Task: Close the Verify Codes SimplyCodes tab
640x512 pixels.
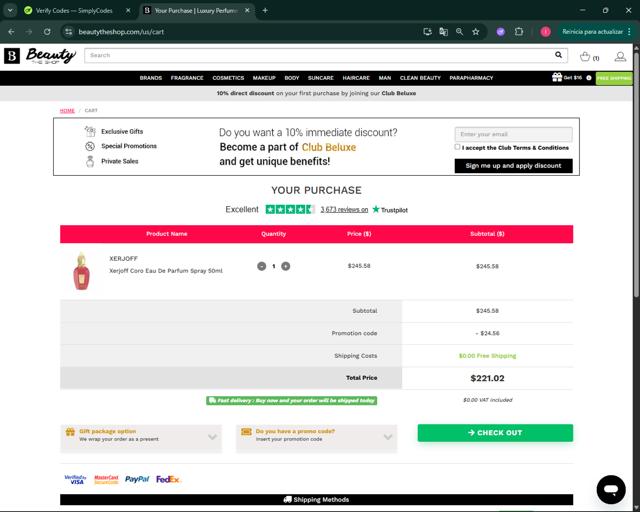Action: click(128, 10)
